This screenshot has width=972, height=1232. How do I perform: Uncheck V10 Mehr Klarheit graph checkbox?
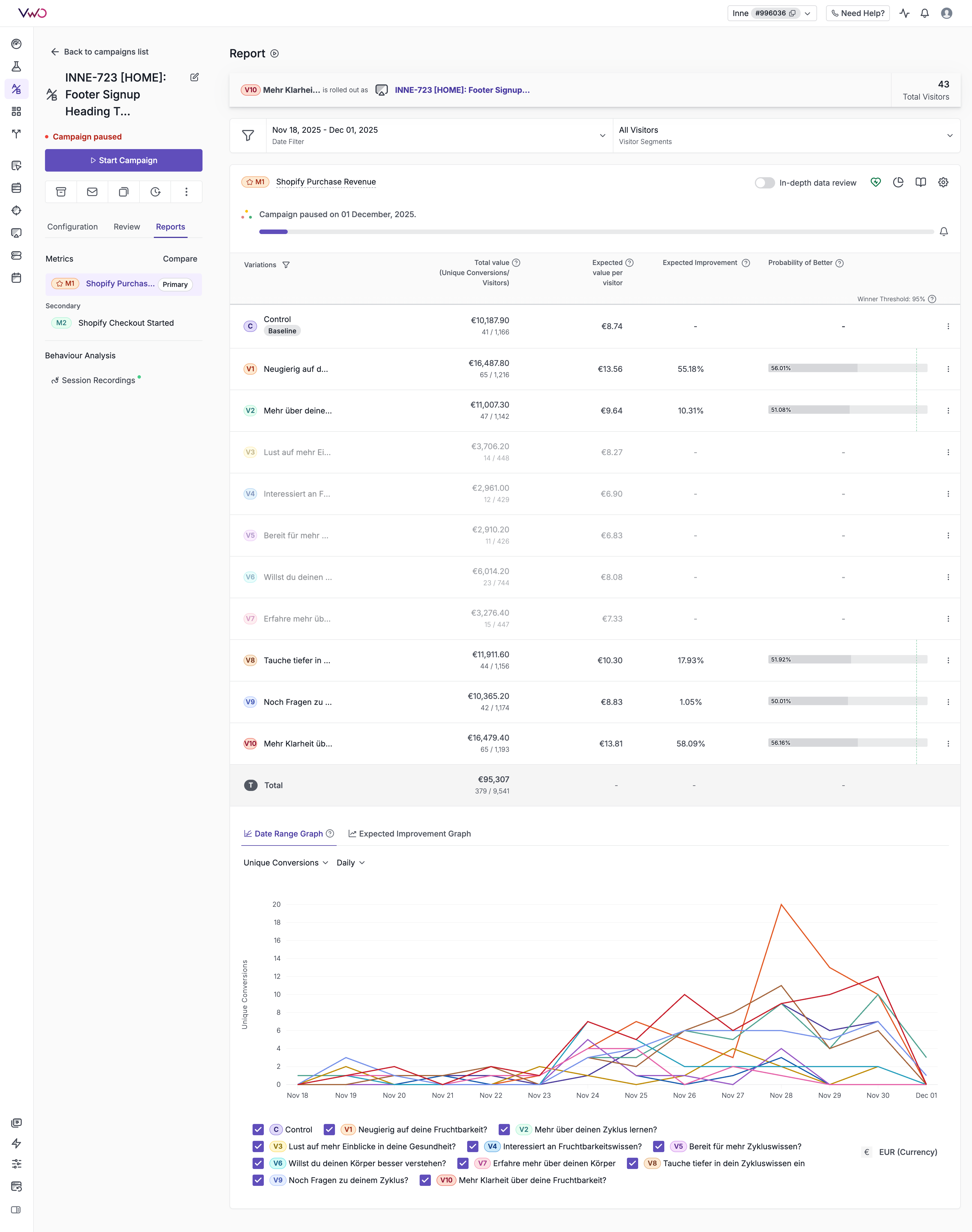(425, 1180)
